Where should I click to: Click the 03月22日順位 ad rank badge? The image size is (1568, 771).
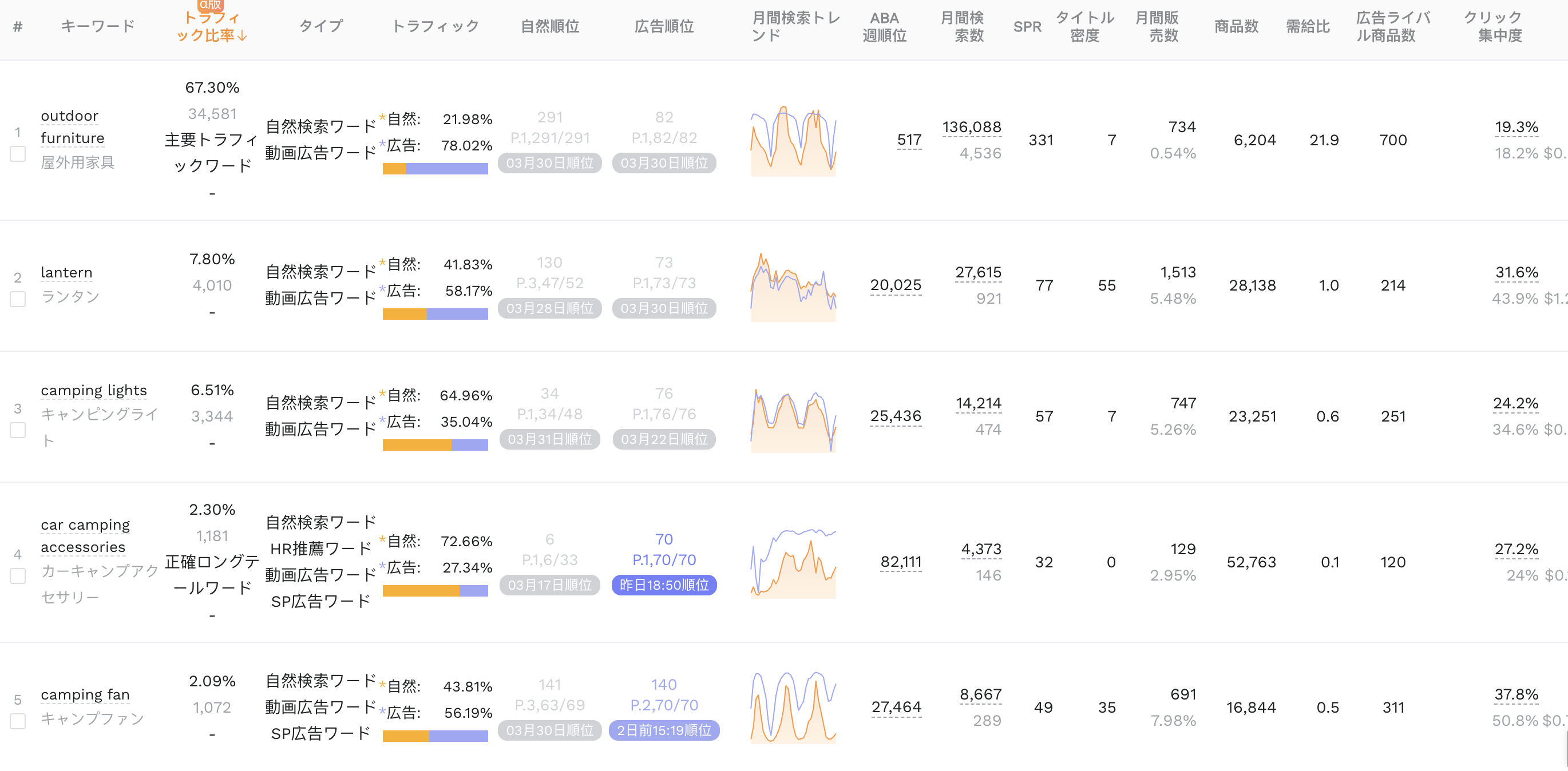[664, 439]
